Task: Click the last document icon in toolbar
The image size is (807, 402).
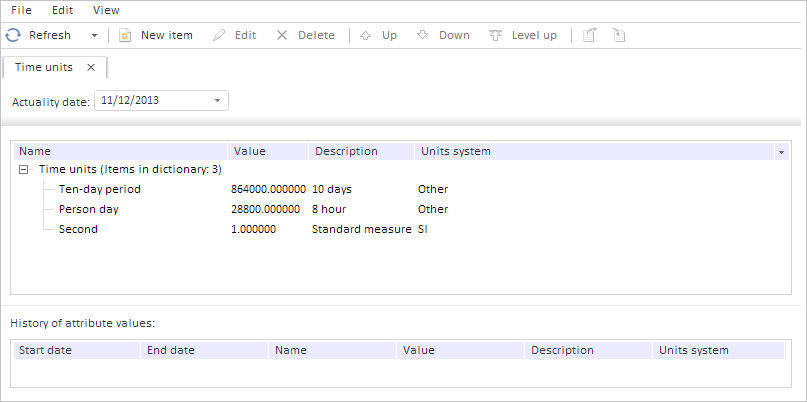Action: tap(619, 35)
